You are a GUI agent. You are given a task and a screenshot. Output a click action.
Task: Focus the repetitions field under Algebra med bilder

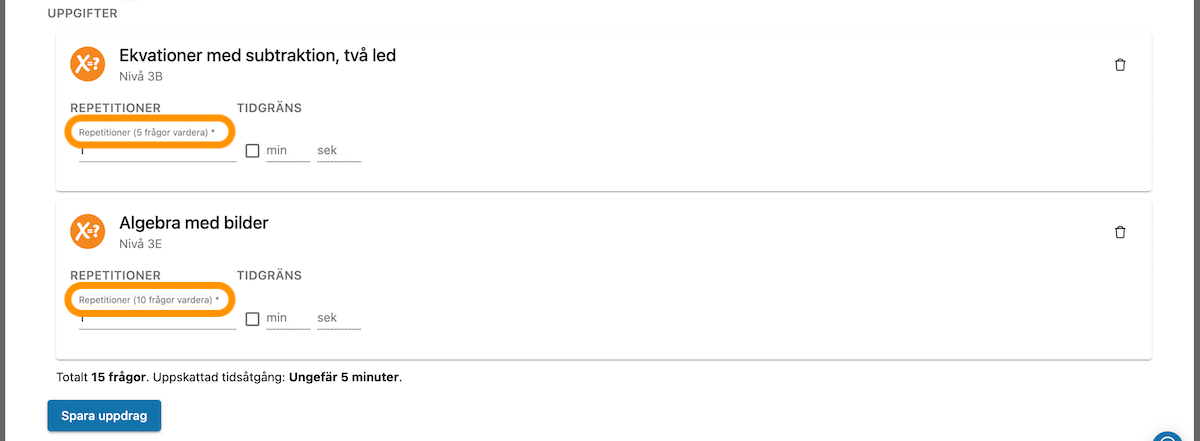point(158,319)
